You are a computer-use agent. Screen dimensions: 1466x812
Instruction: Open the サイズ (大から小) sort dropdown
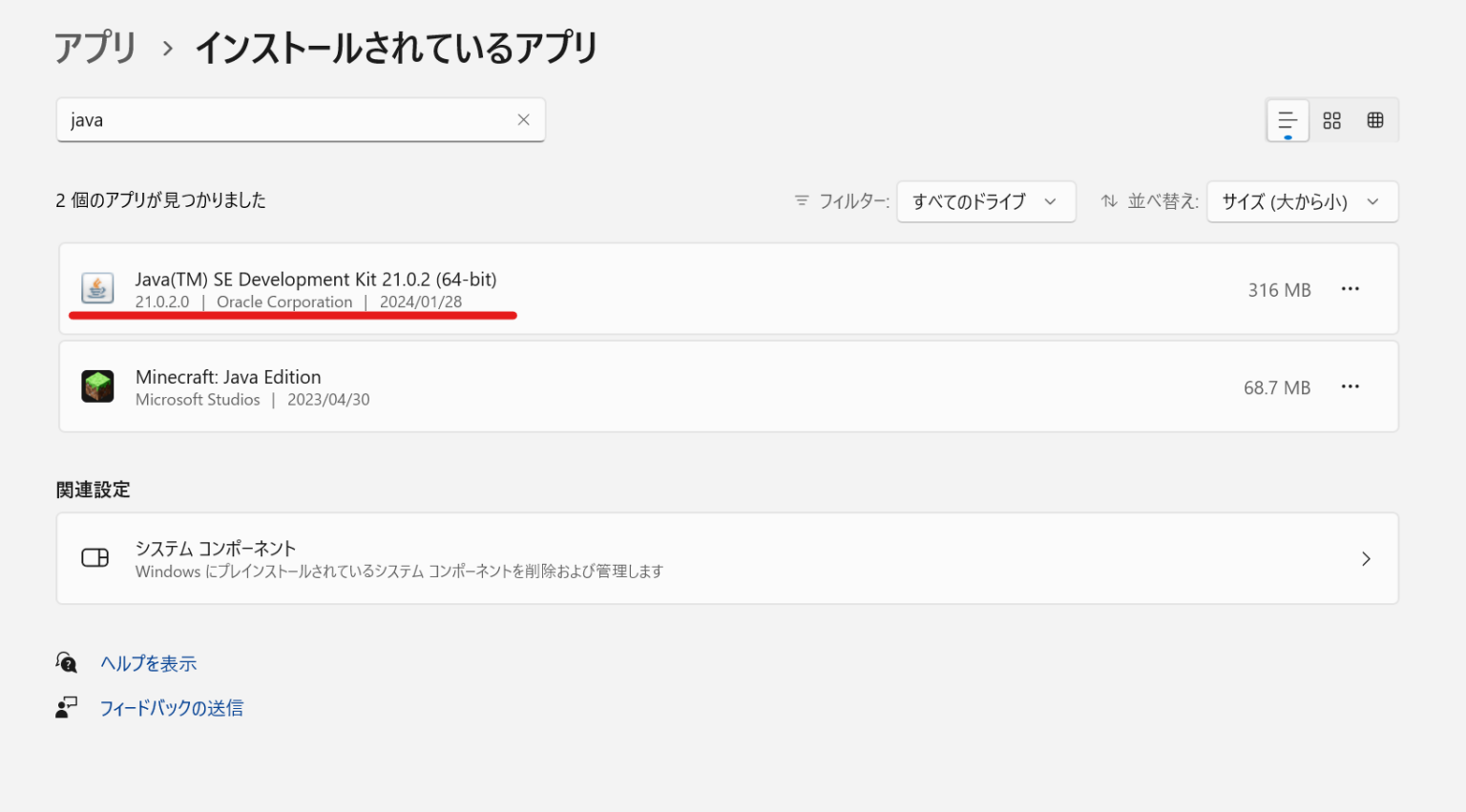point(1302,201)
